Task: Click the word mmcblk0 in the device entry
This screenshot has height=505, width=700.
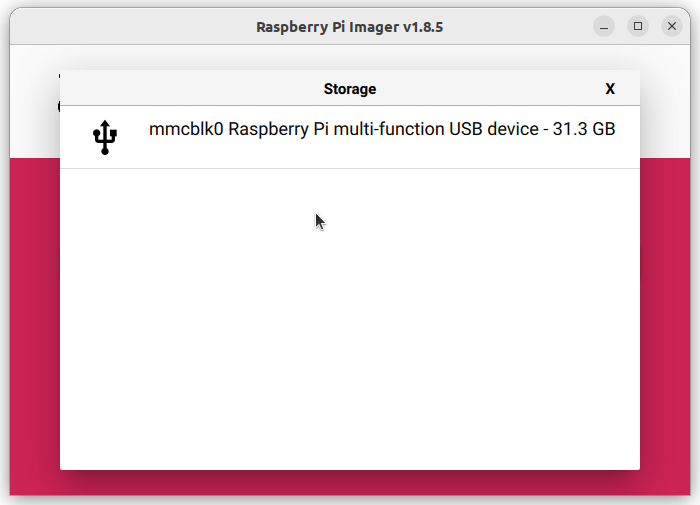Action: 186,129
